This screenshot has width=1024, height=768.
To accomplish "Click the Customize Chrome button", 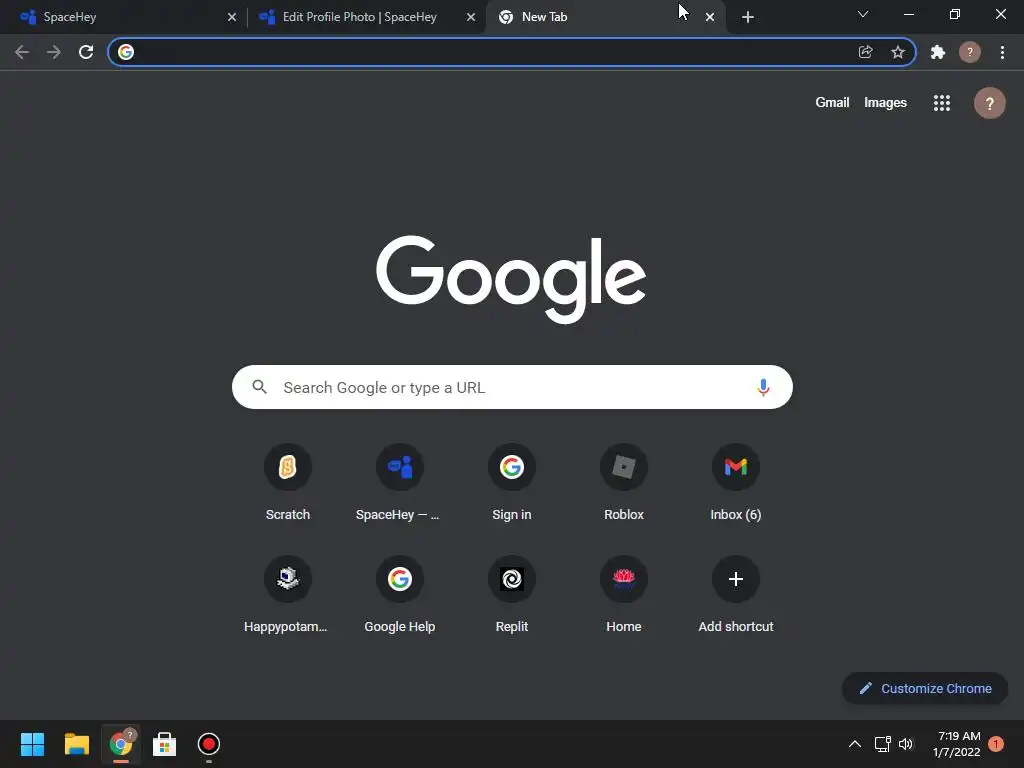I will point(925,688).
